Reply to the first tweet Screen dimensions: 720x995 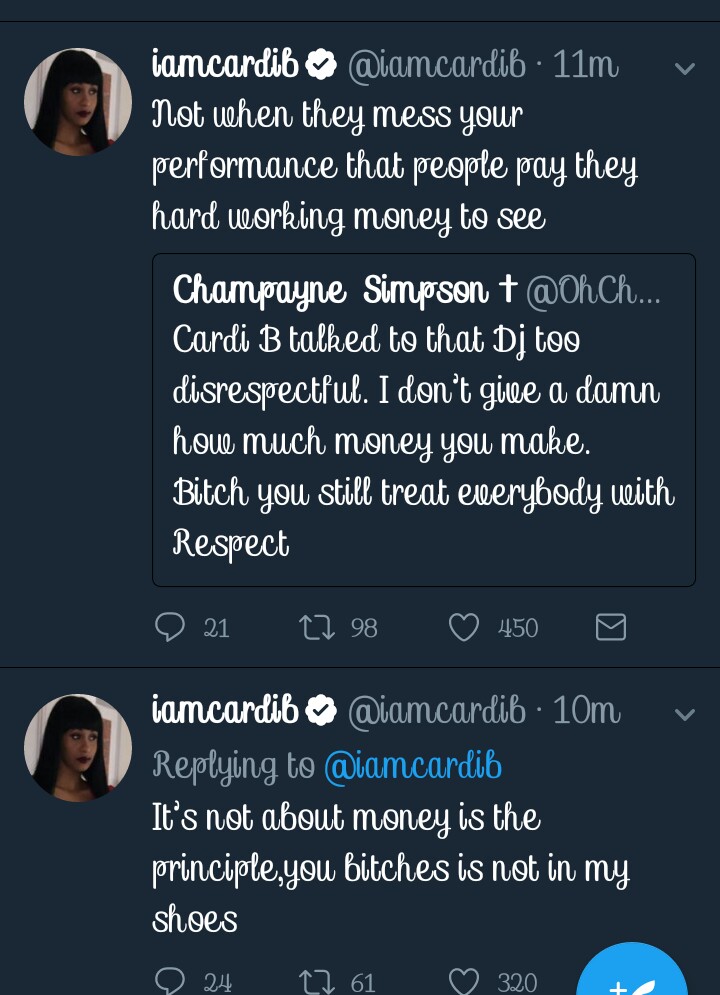[x=171, y=627]
